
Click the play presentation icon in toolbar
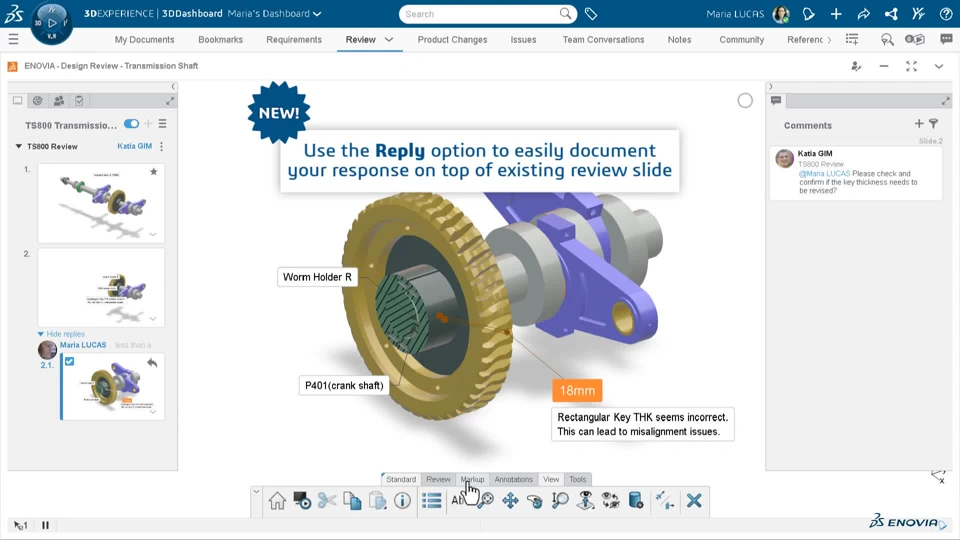tap(302, 501)
